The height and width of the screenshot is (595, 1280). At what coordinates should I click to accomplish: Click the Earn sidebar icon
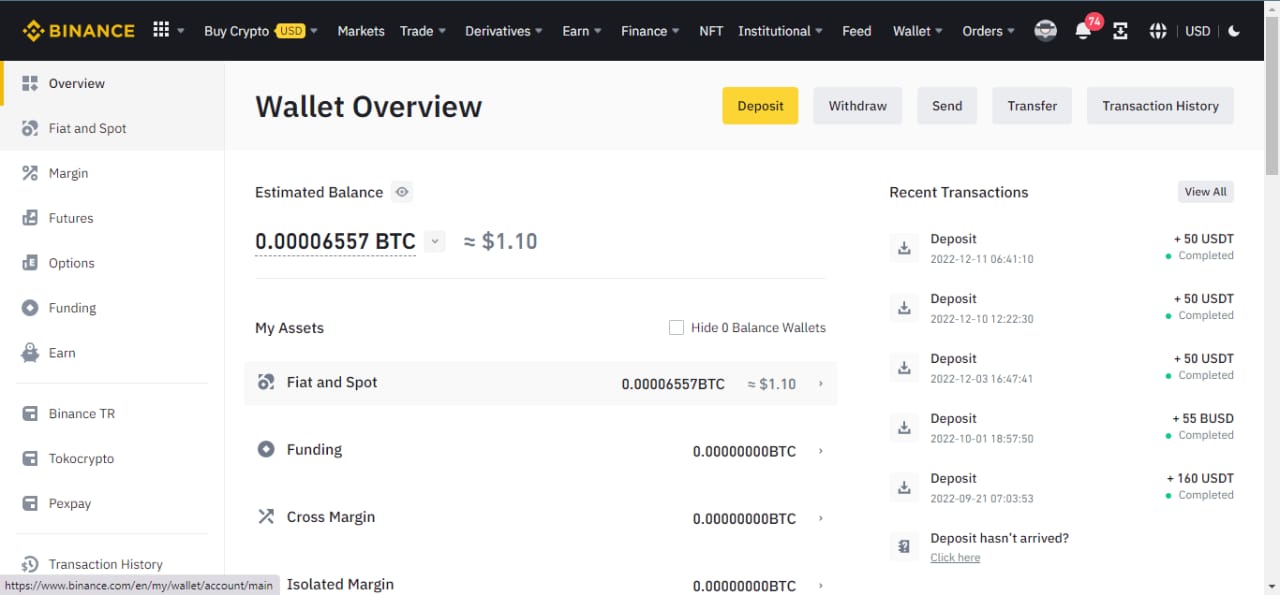tap(30, 353)
